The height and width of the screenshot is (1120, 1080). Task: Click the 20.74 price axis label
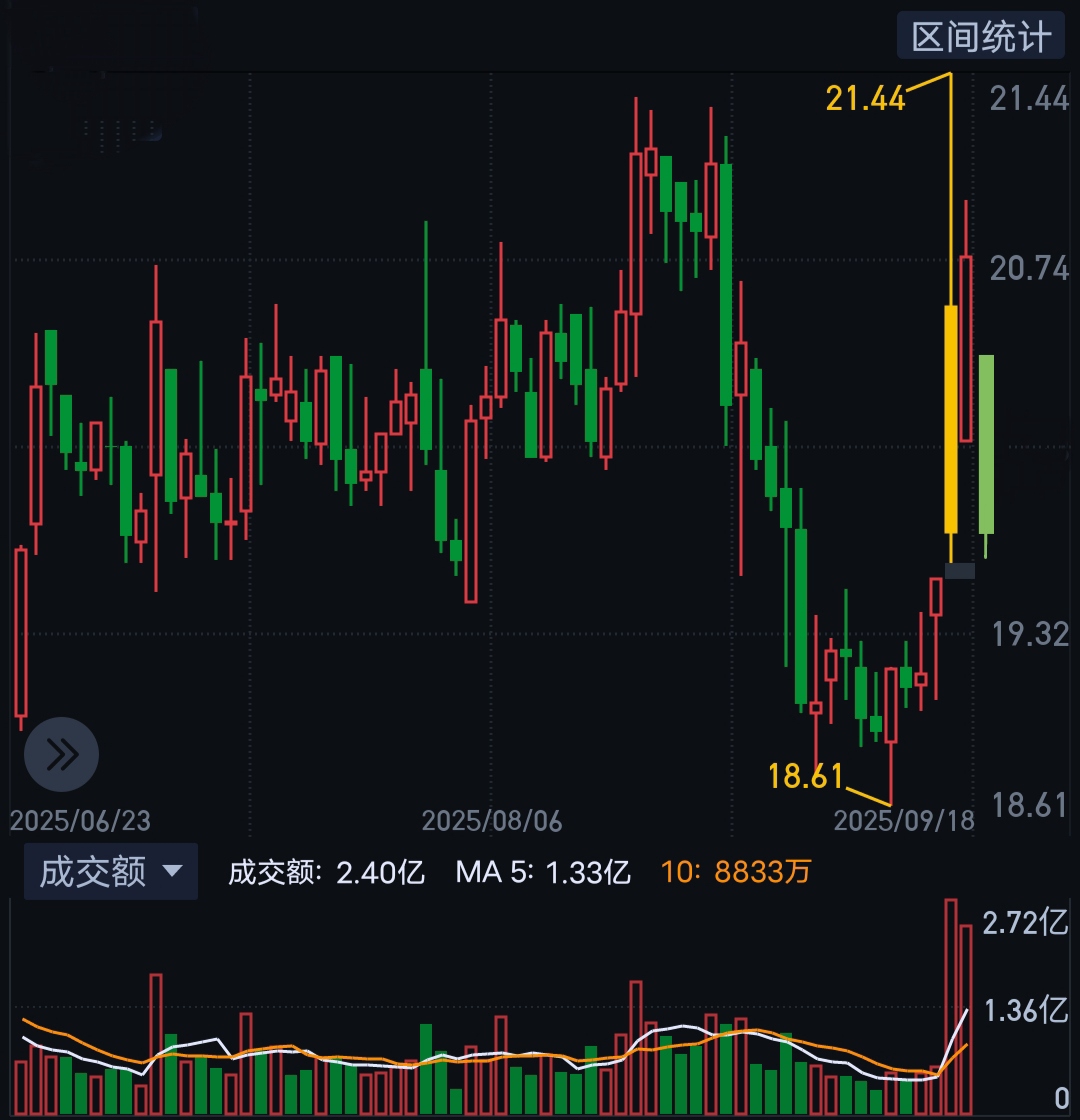coord(1029,269)
